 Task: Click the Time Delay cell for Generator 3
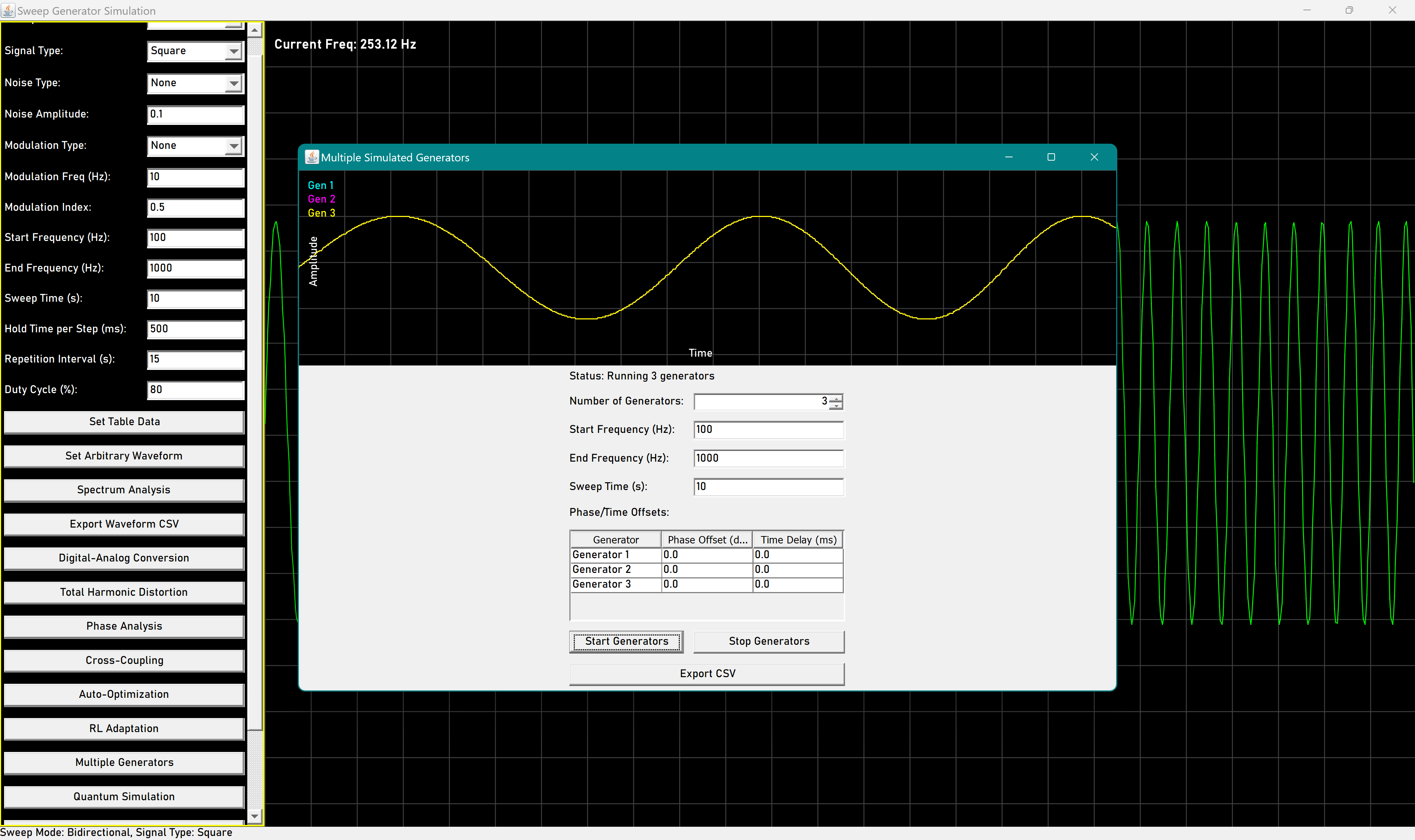[x=797, y=584]
